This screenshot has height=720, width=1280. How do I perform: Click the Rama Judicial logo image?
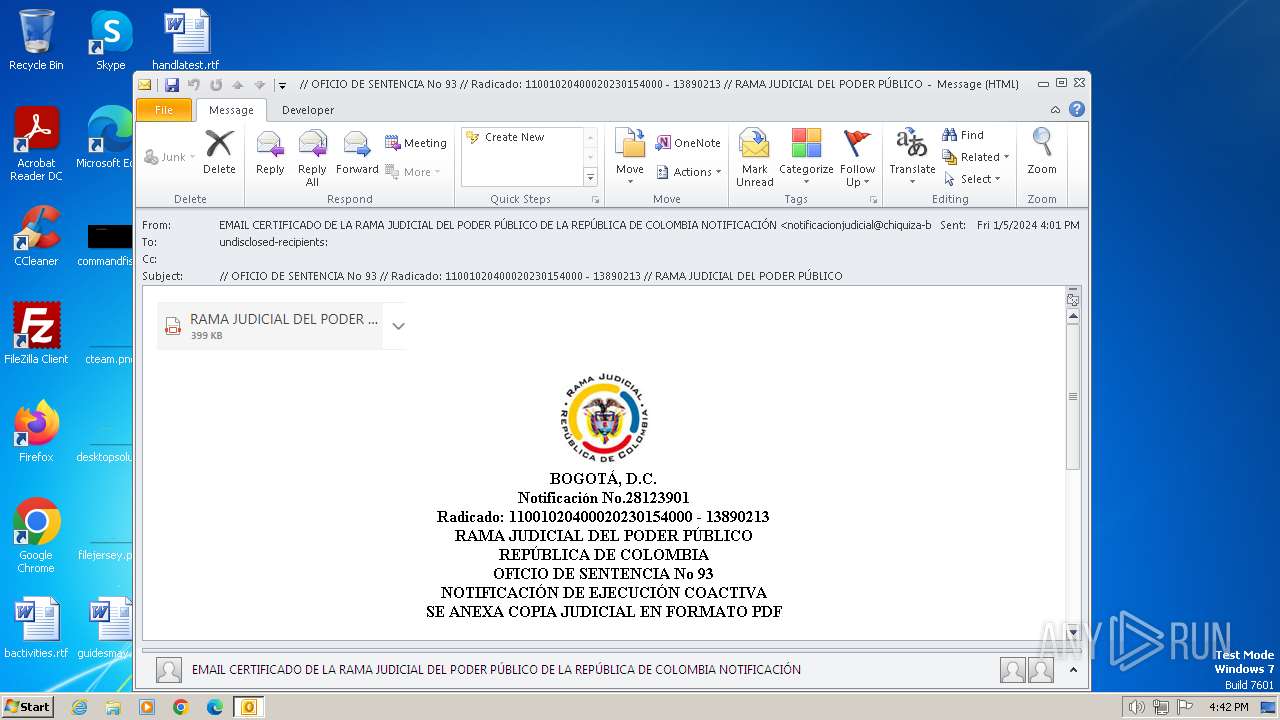point(603,420)
